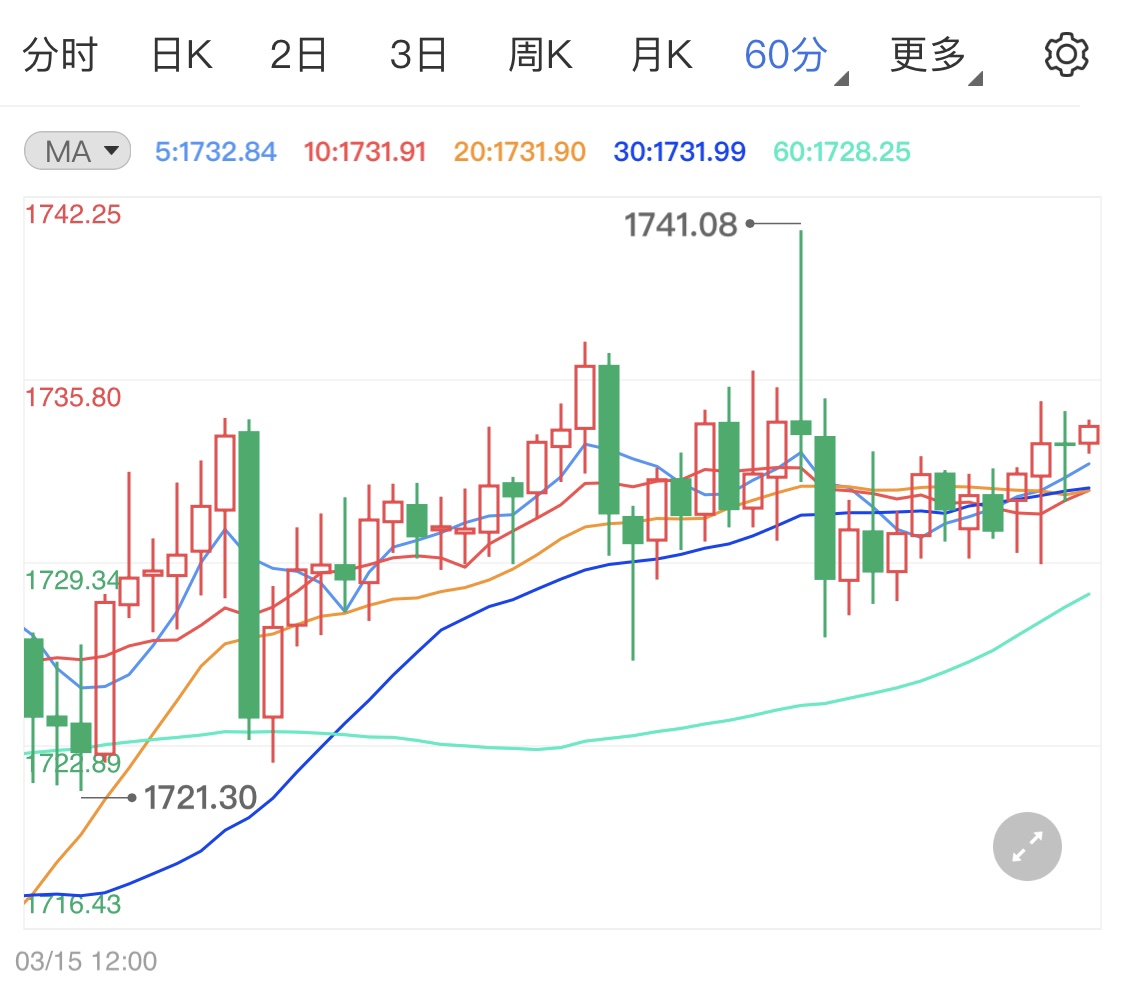Open the MA indicator dropdown
Image resolution: width=1125 pixels, height=986 pixels.
(x=77, y=151)
